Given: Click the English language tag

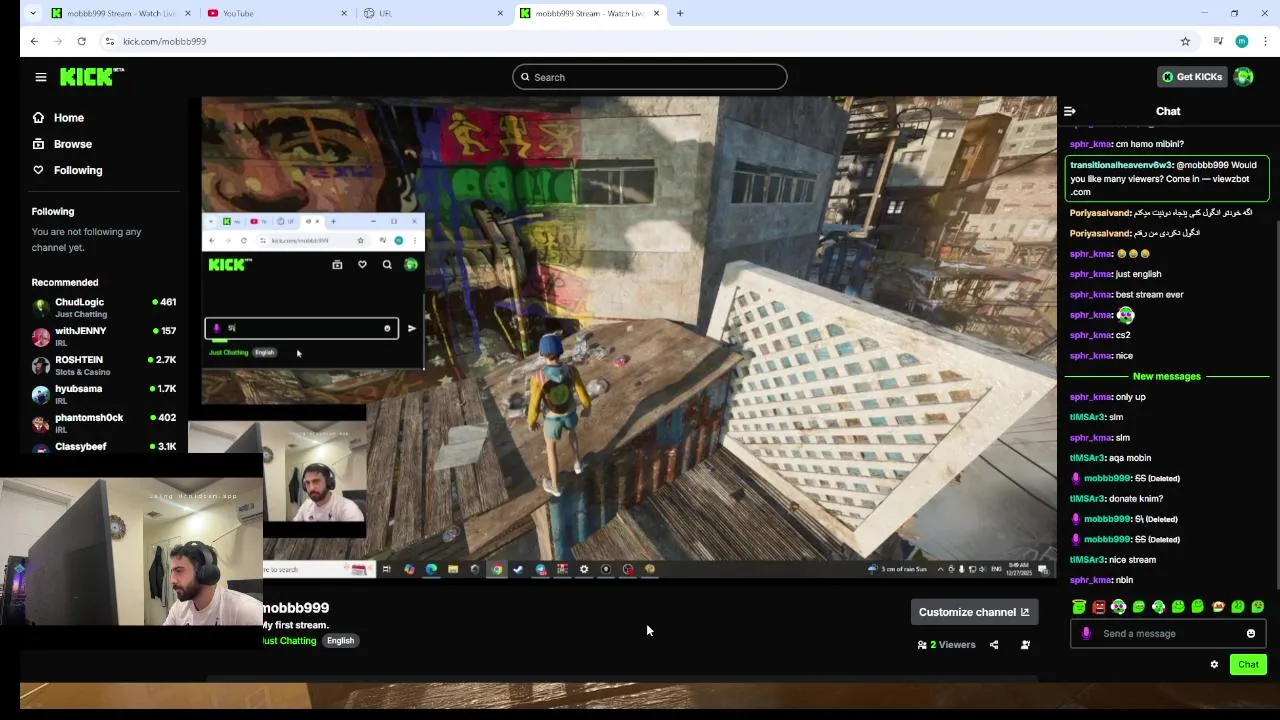Looking at the screenshot, I should tap(340, 641).
